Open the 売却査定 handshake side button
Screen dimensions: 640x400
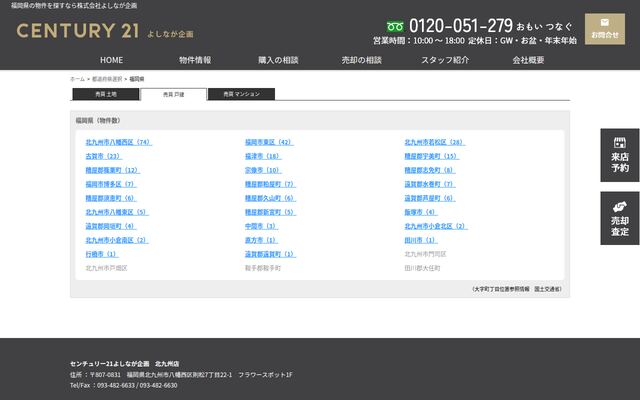pos(620,218)
